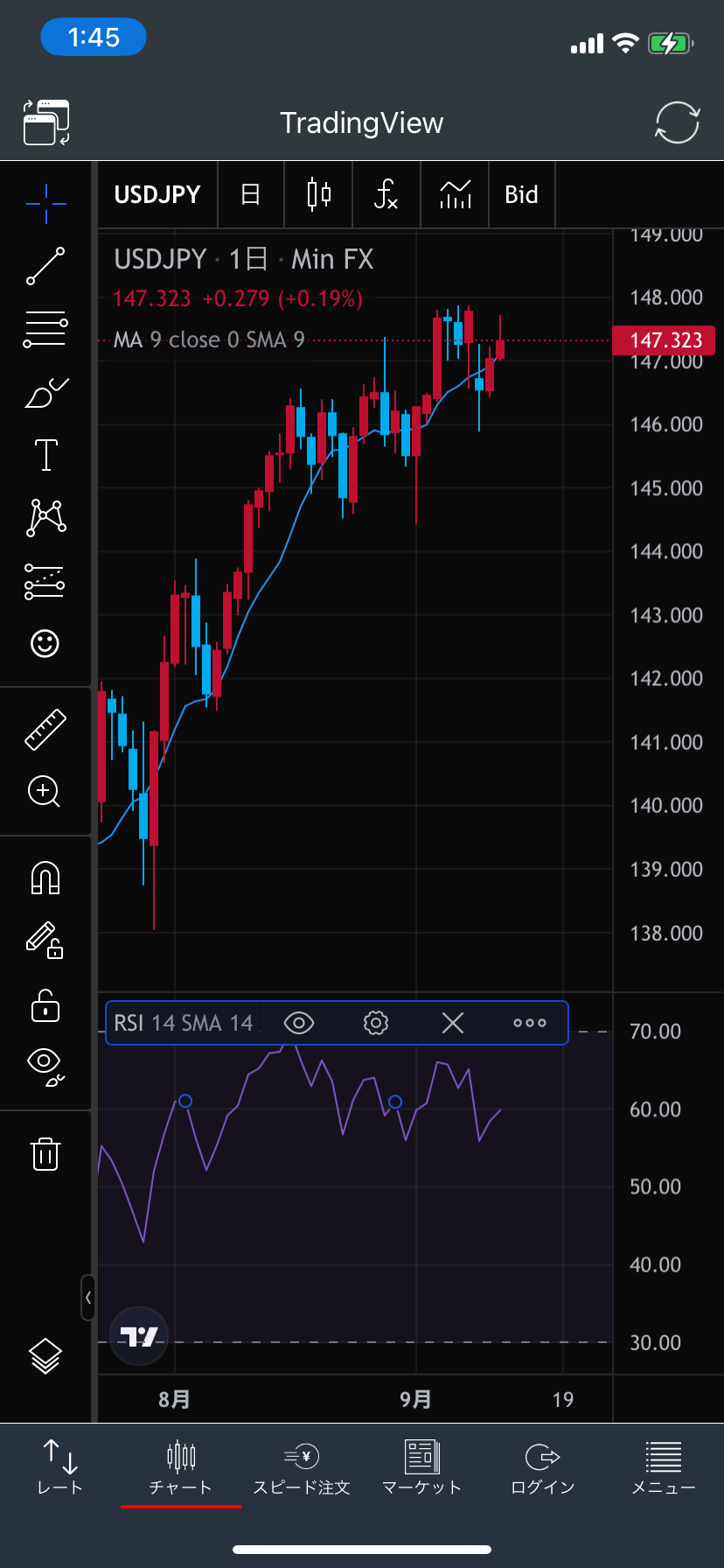Open the daily timeframe interval selector
This screenshot has width=724, height=1568.
click(x=250, y=194)
